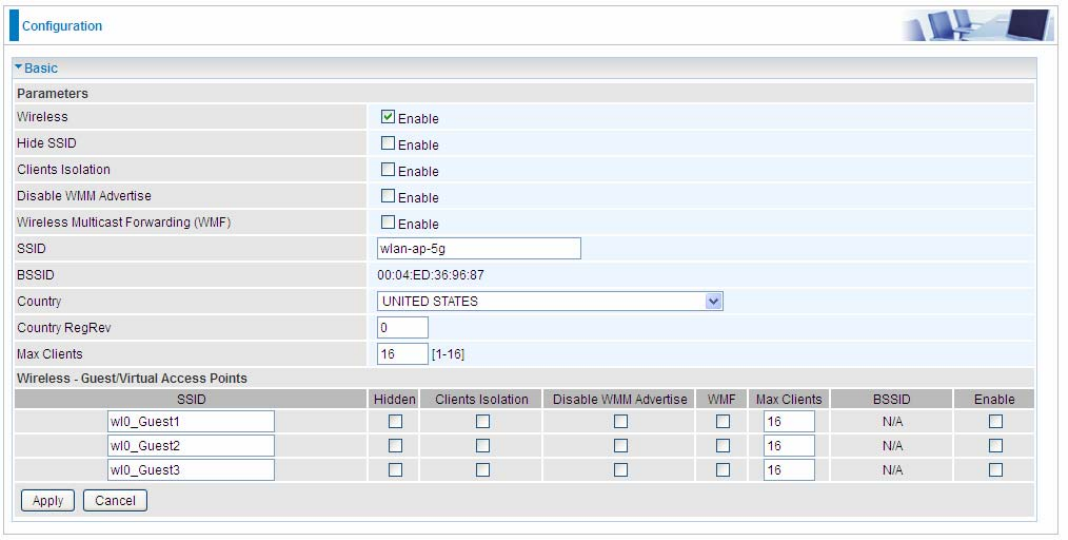
Task: Open the Country dropdown showing UNITED STATES
Action: pos(550,301)
